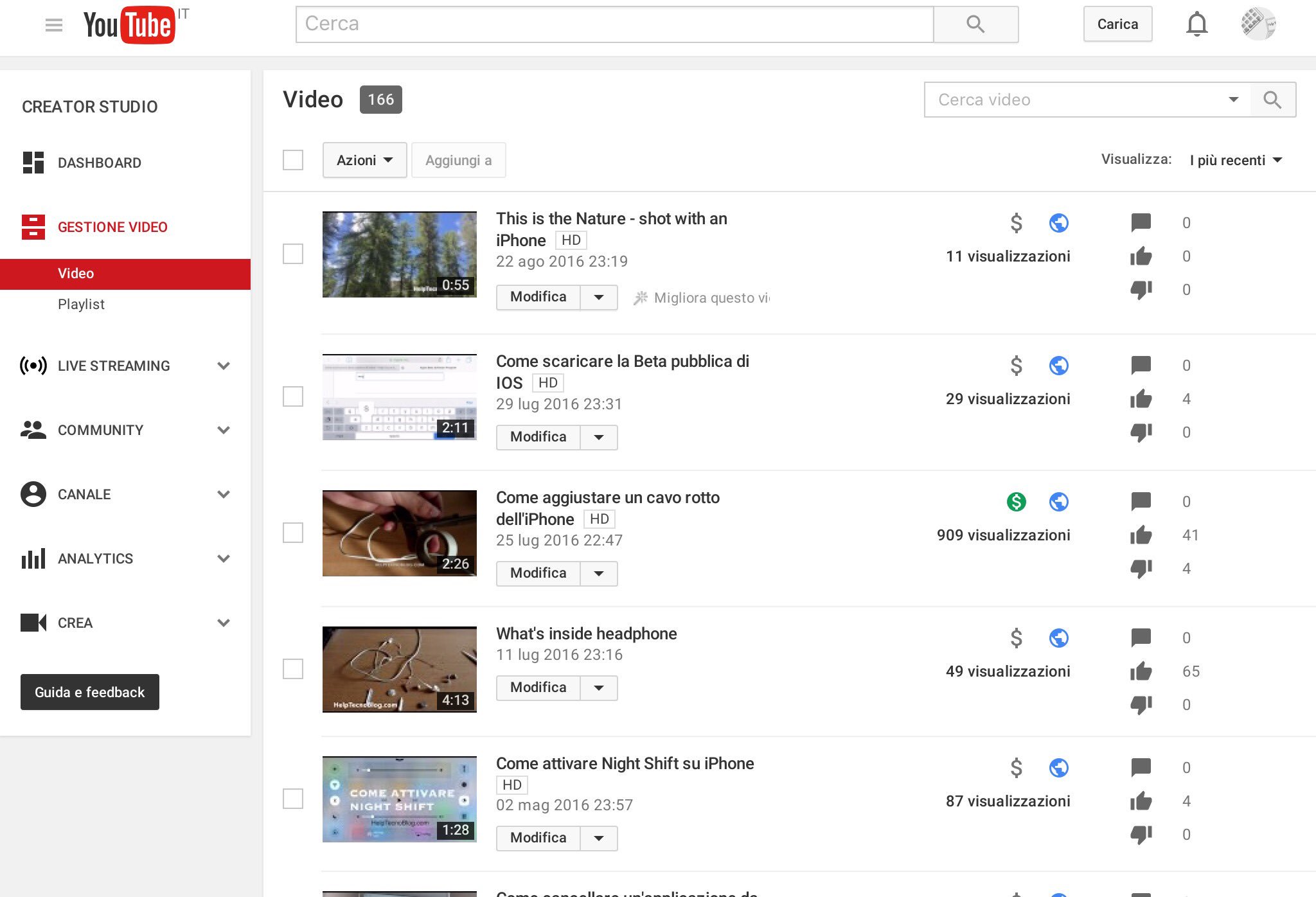Click the Dashboard grid icon

coord(33,163)
